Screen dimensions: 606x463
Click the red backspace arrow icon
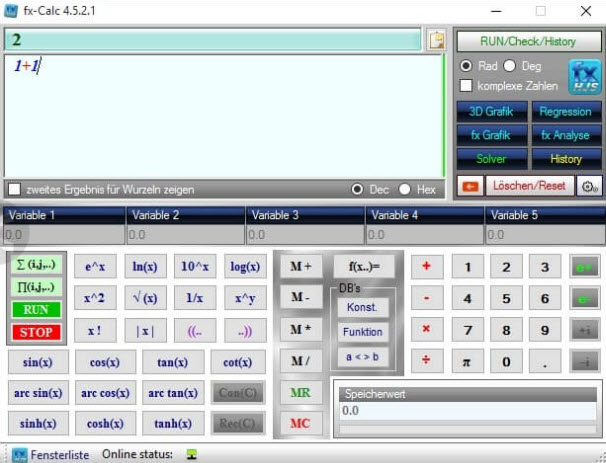[470, 186]
